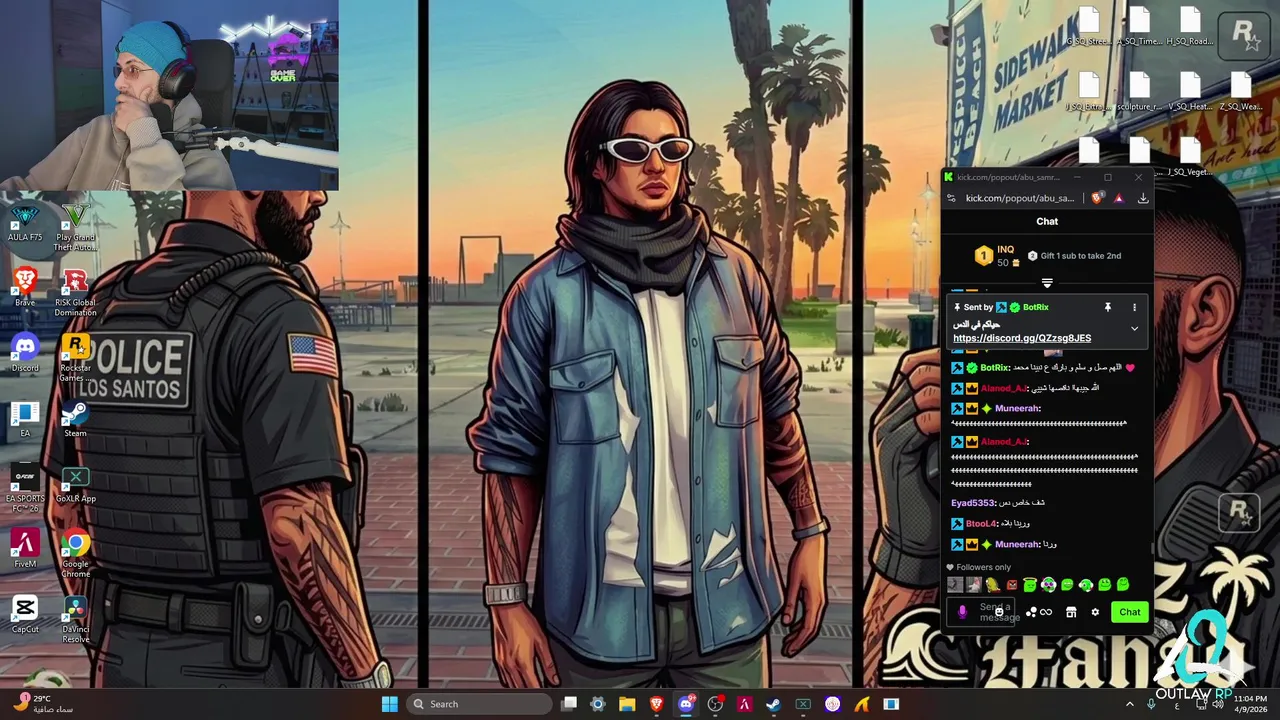The image size is (1280, 720).
Task: Open Google Chrome desktop shortcut
Action: (76, 553)
